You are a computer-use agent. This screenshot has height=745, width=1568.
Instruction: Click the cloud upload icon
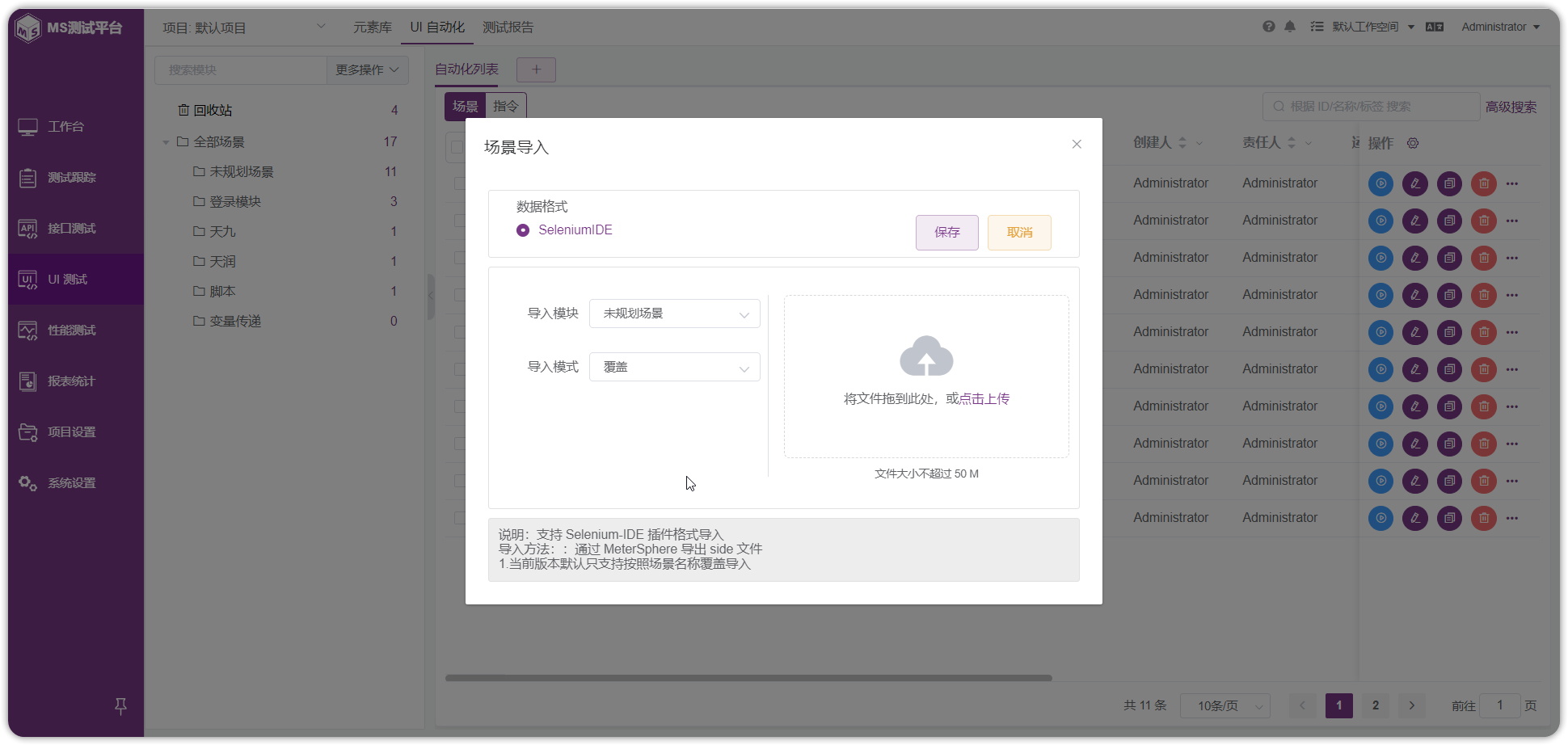click(x=926, y=356)
